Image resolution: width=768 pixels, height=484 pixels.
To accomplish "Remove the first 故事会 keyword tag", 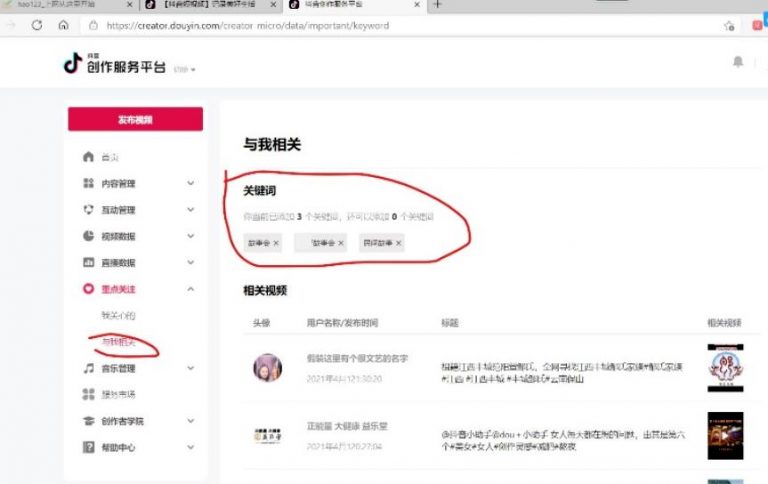I will (x=277, y=243).
